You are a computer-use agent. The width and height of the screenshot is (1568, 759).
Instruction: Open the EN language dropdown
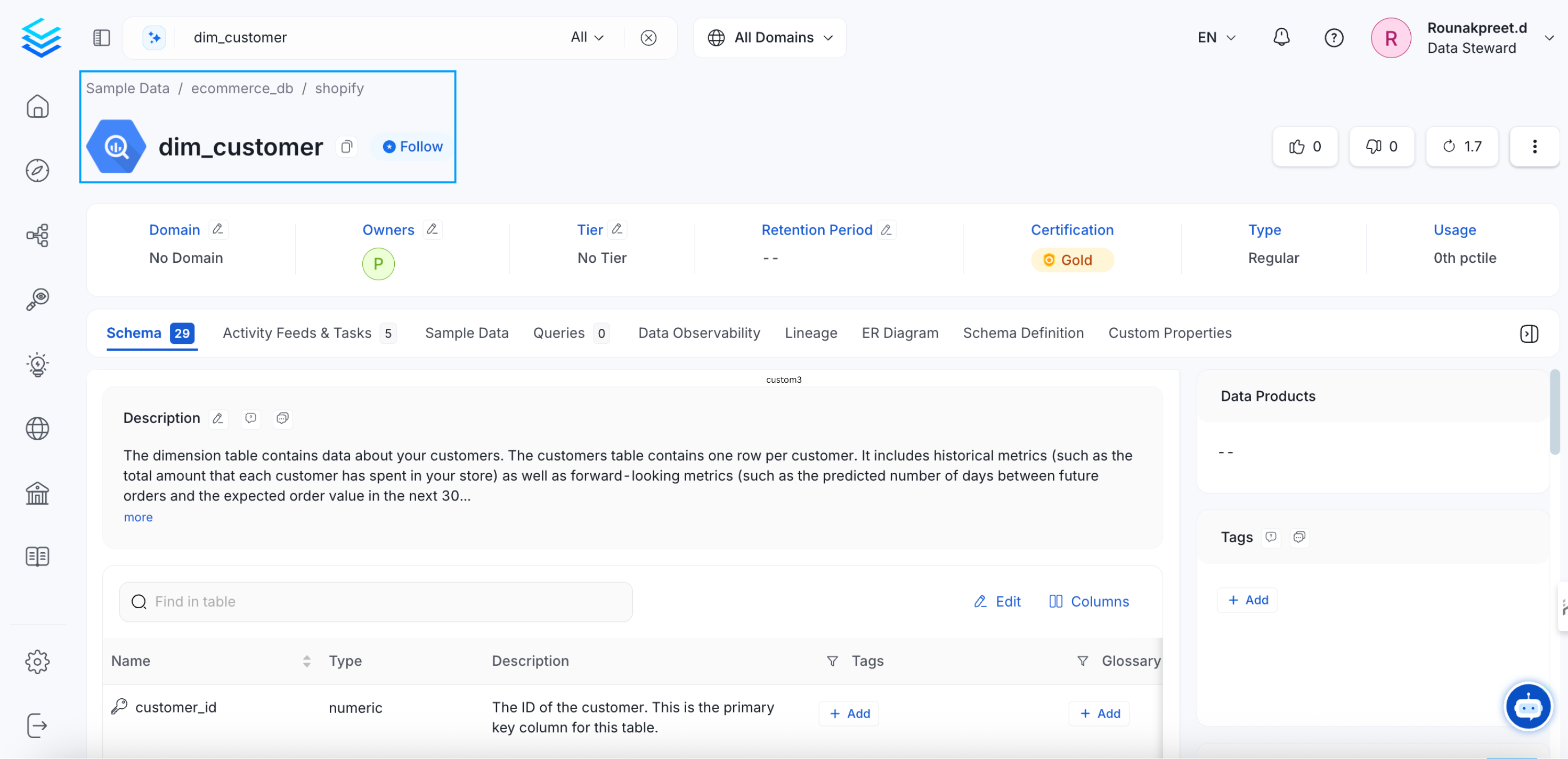[1215, 37]
